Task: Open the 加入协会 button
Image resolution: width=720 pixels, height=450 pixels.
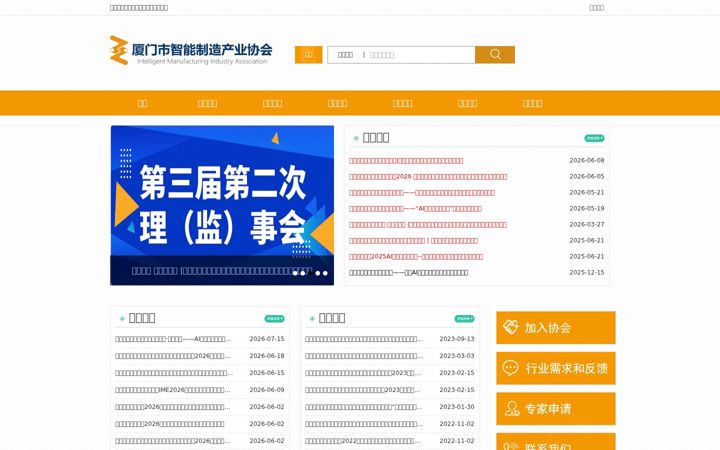Action: (x=556, y=327)
